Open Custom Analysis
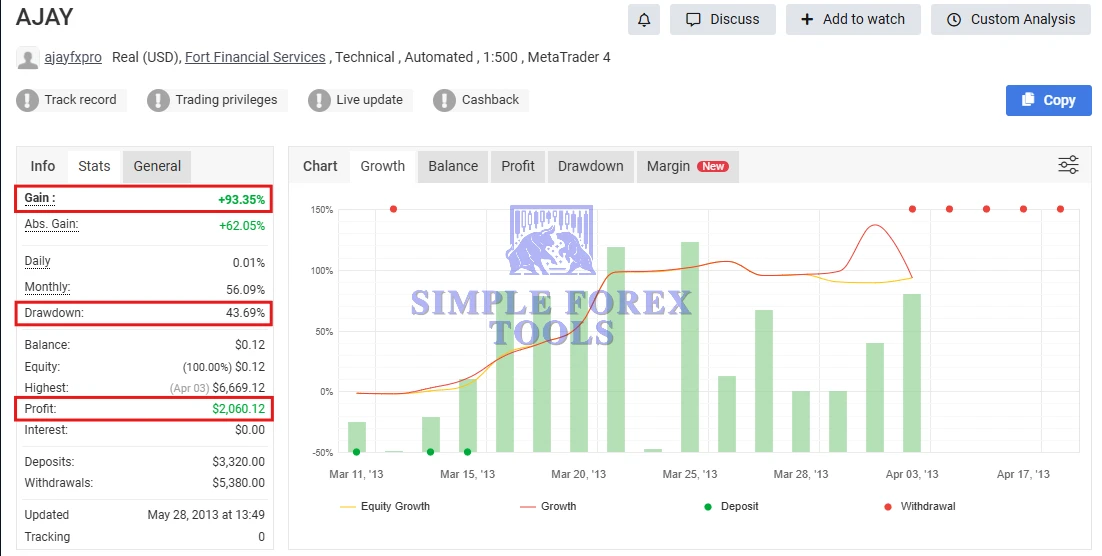 tap(1011, 20)
